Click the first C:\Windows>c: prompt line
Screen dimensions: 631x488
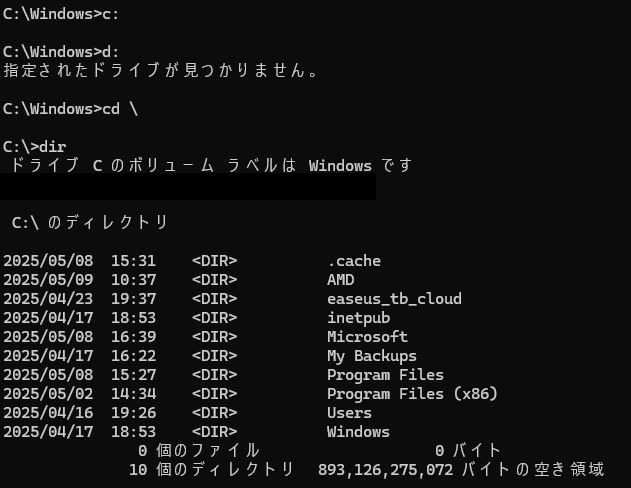[x=61, y=14]
